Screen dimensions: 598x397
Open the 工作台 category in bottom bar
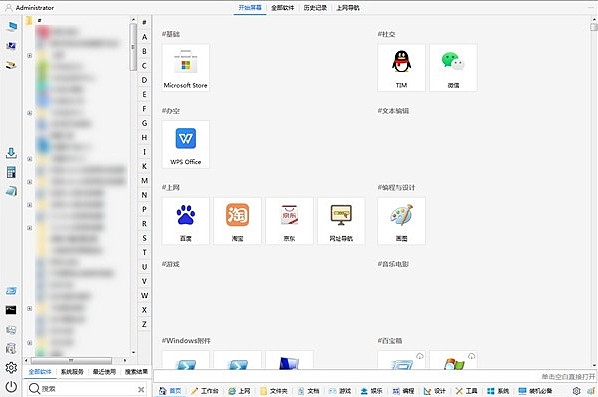tap(205, 391)
